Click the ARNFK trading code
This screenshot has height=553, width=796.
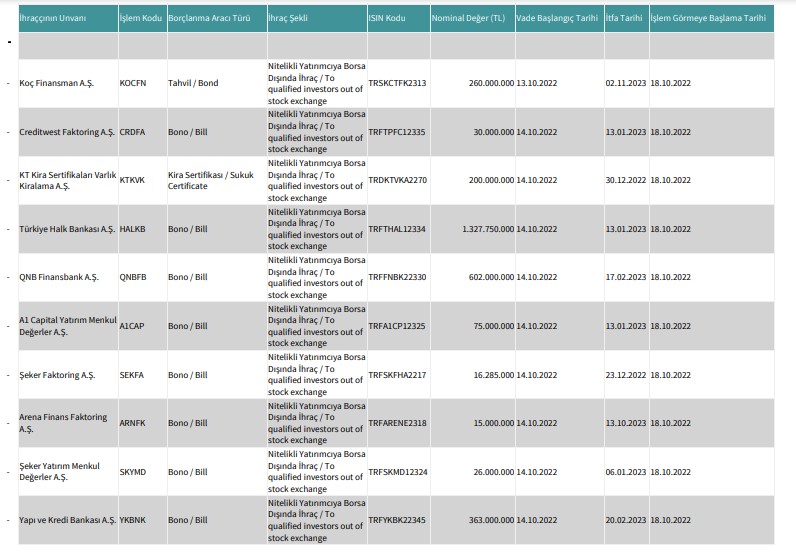point(132,423)
